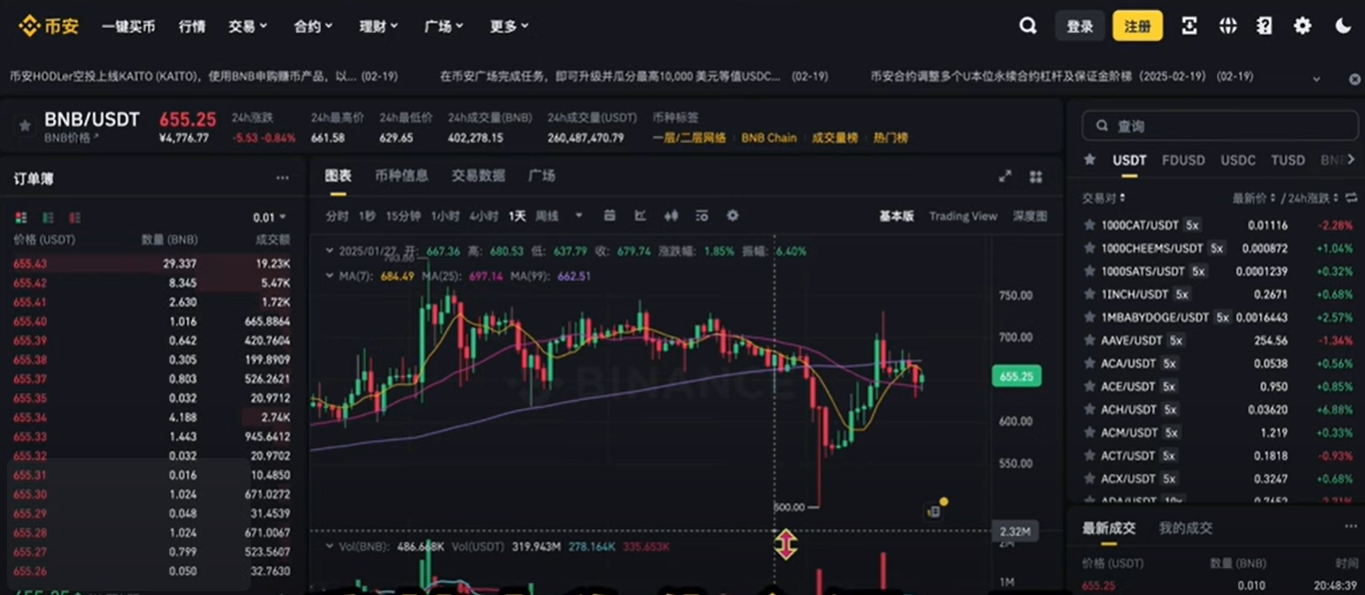This screenshot has width=1365, height=595.
Task: Collapse the candle date info chevron
Action: coord(331,251)
